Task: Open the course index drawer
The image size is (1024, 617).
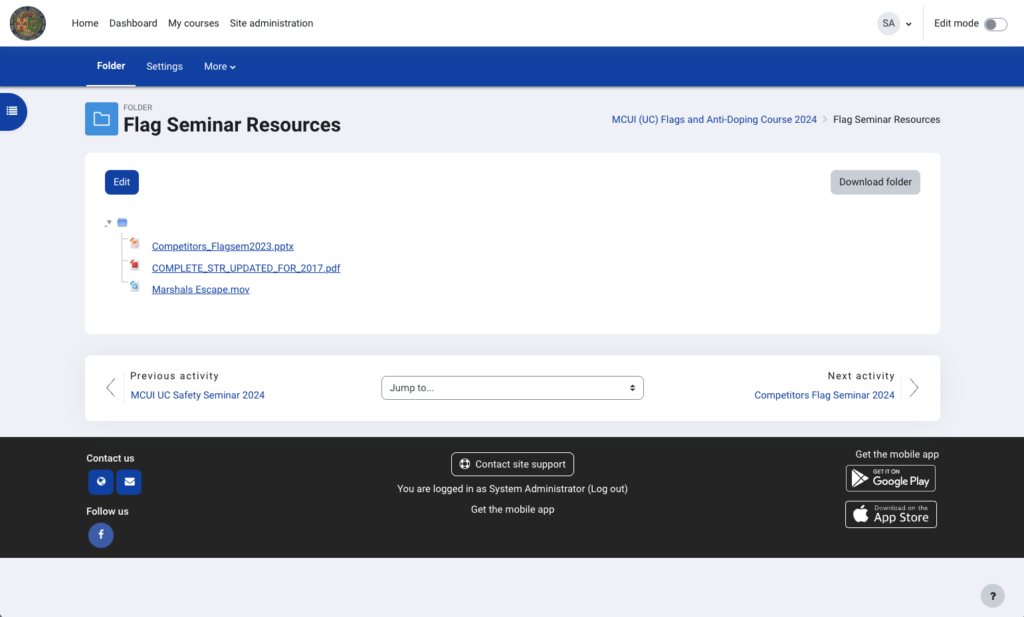Action: 12,111
